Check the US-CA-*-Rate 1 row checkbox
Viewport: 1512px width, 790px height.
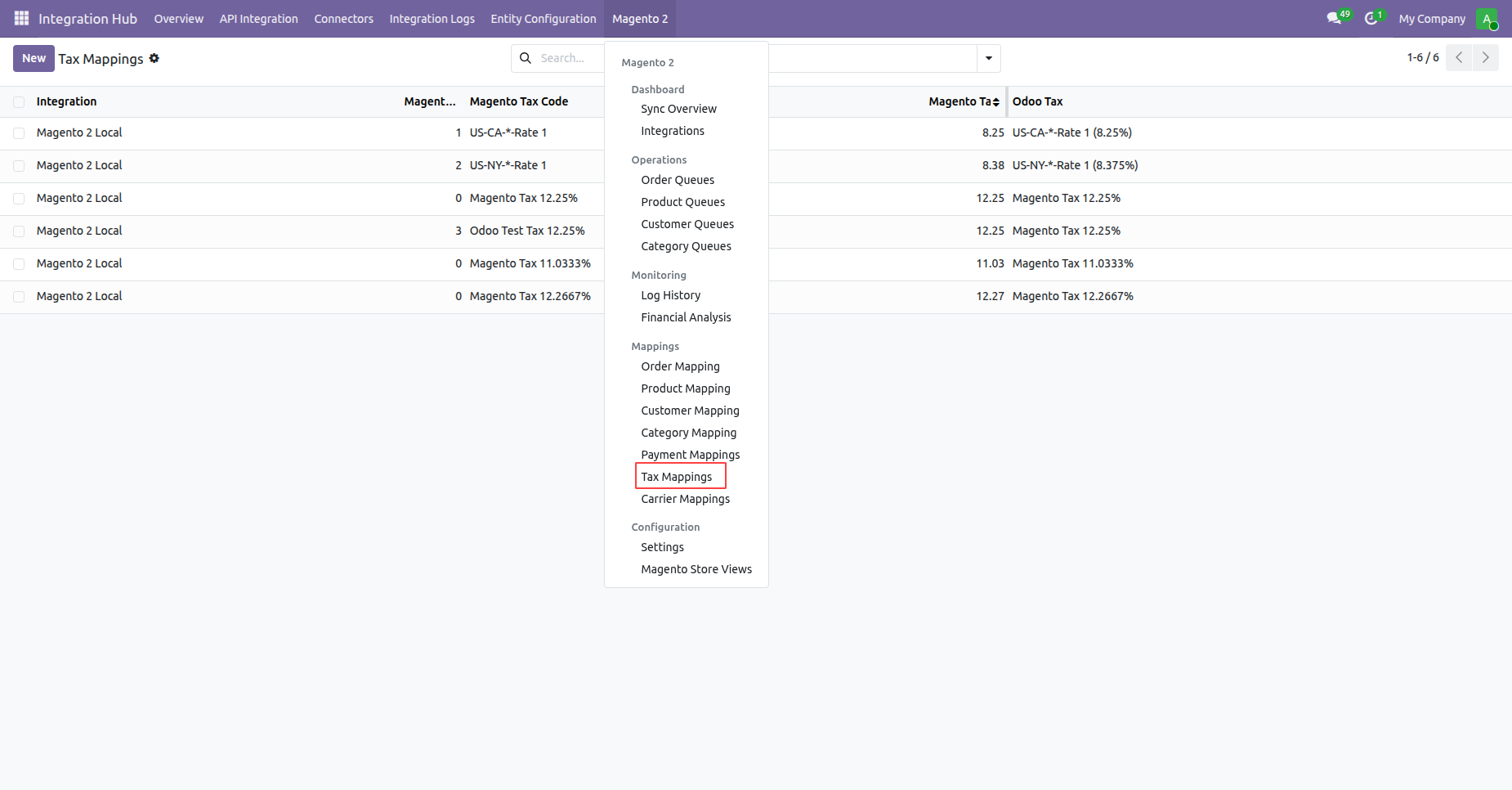click(19, 133)
